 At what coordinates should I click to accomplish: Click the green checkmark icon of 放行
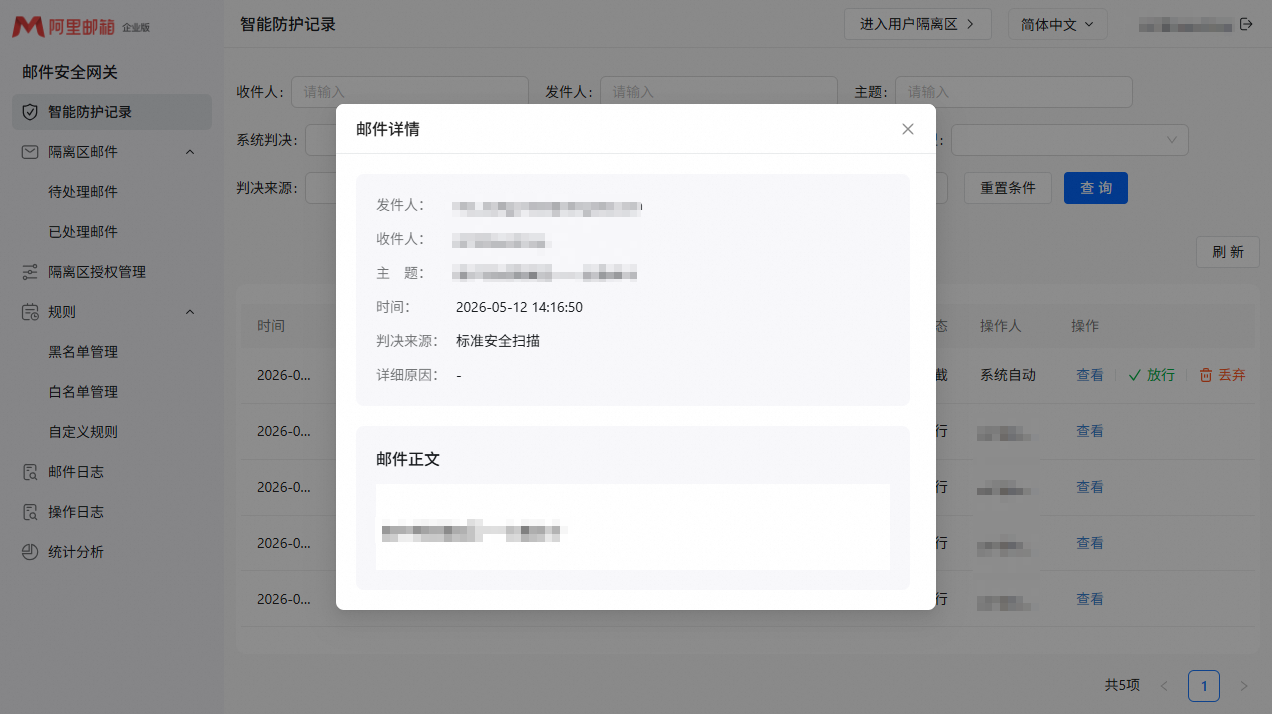(x=1134, y=375)
